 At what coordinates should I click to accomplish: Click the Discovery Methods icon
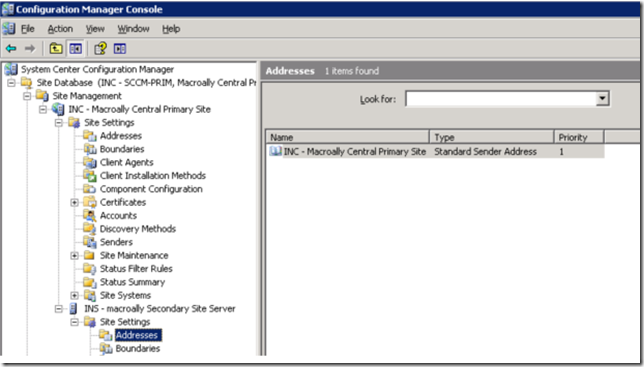click(90, 229)
